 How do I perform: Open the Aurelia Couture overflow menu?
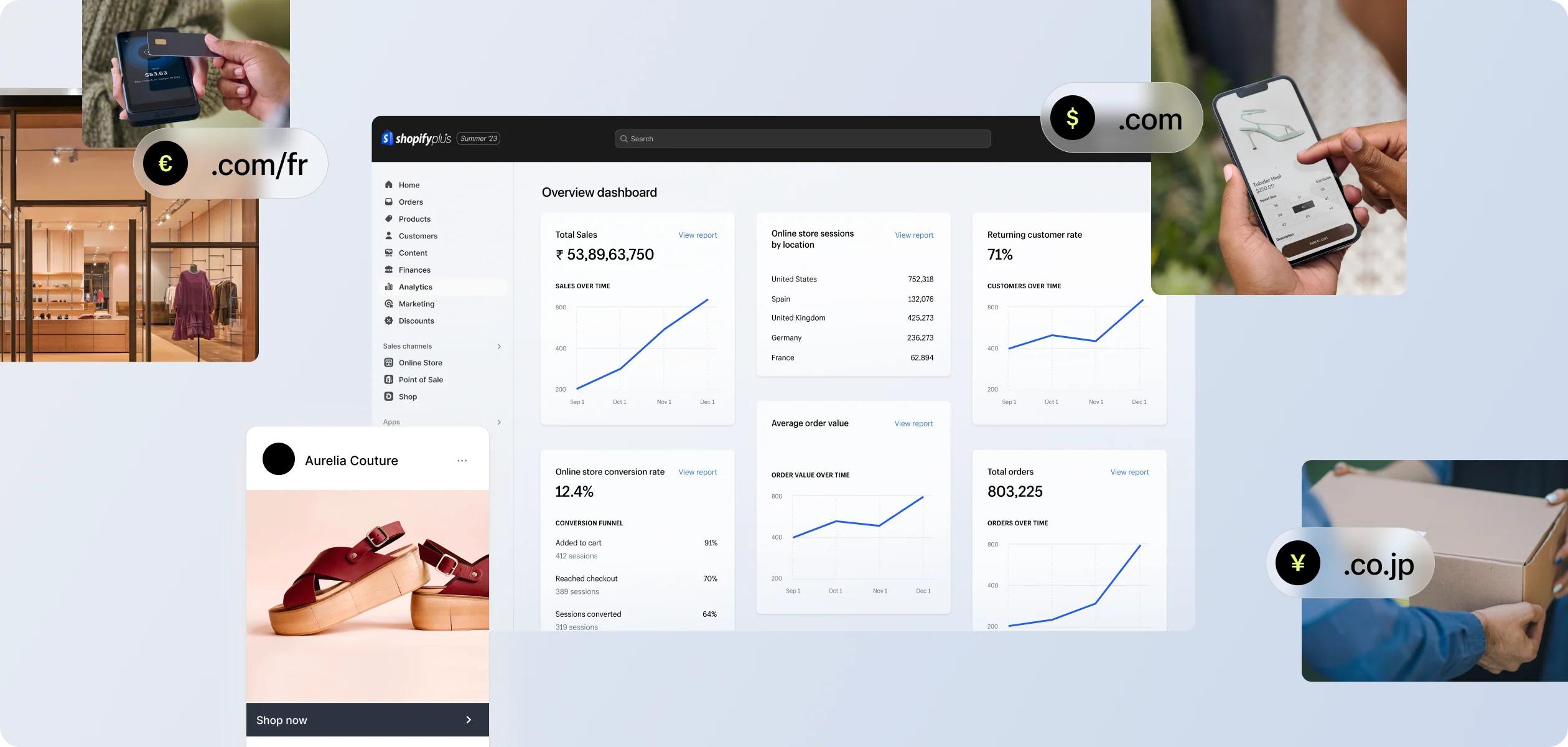[463, 460]
